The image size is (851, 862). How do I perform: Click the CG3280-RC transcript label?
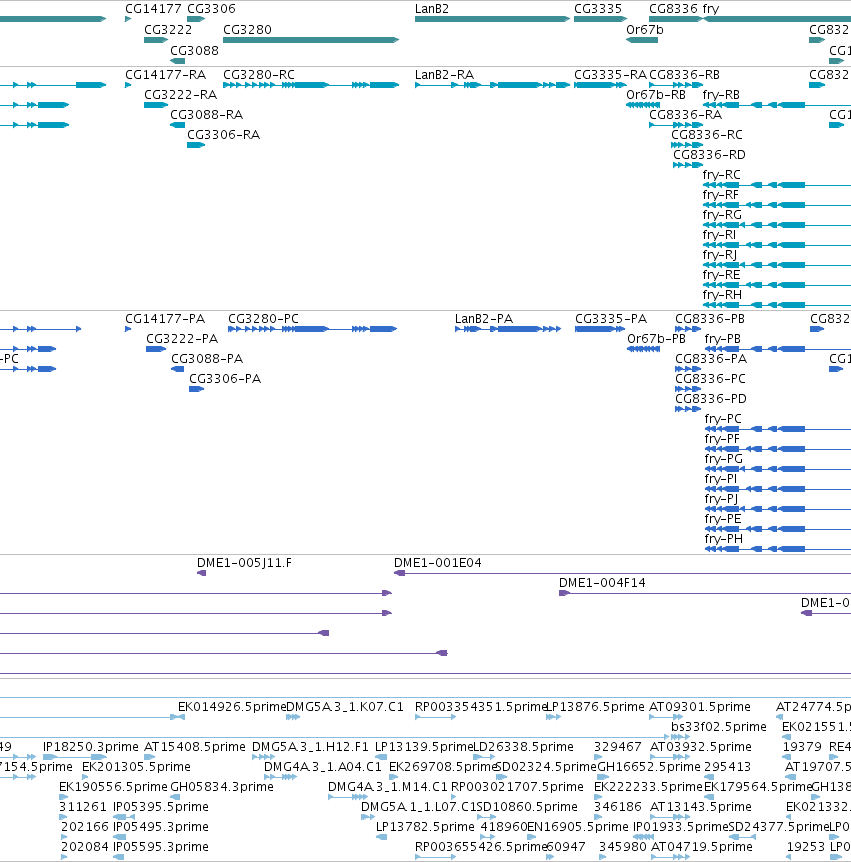point(258,75)
